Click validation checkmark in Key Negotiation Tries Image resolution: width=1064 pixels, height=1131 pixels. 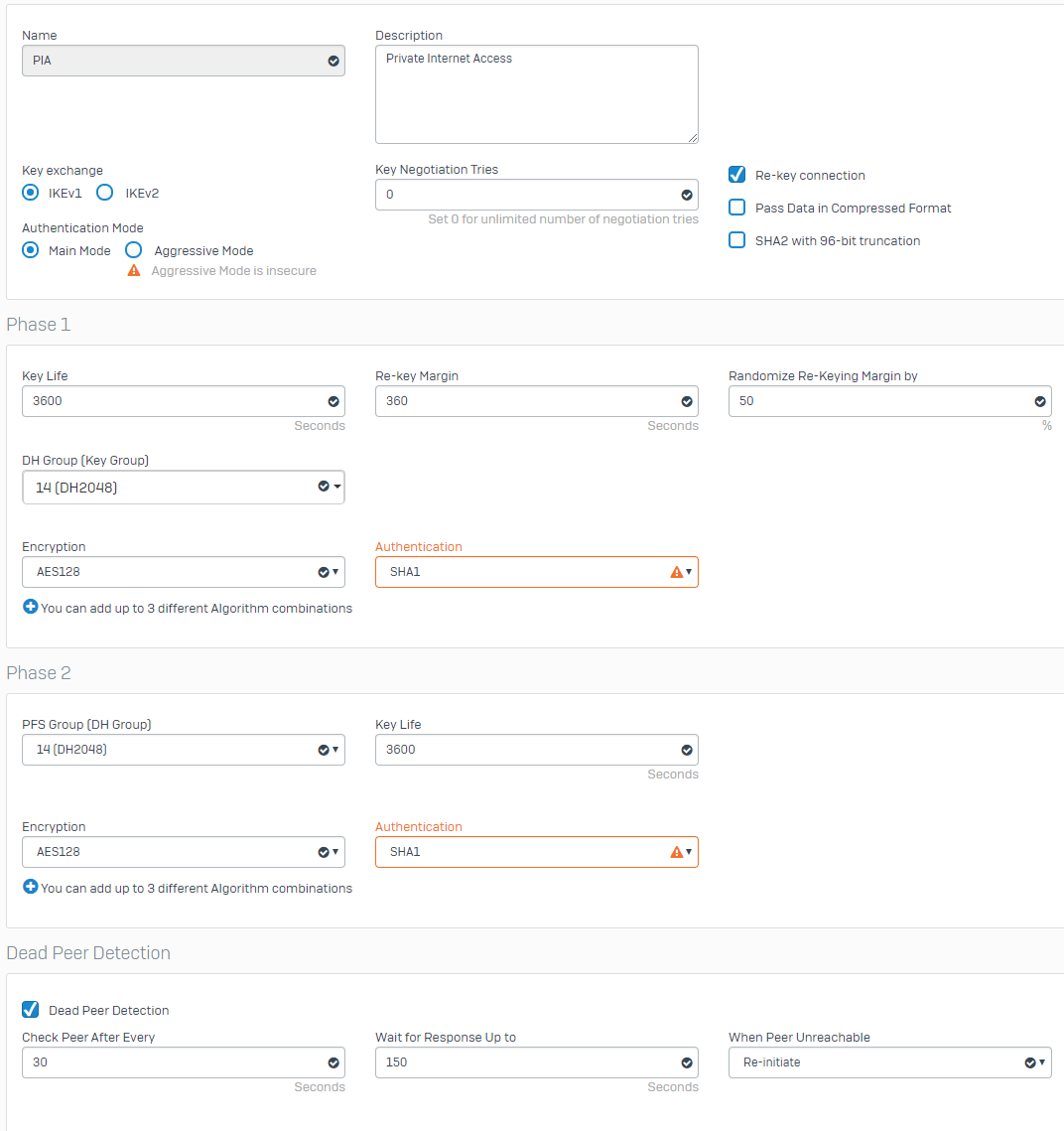pos(687,195)
